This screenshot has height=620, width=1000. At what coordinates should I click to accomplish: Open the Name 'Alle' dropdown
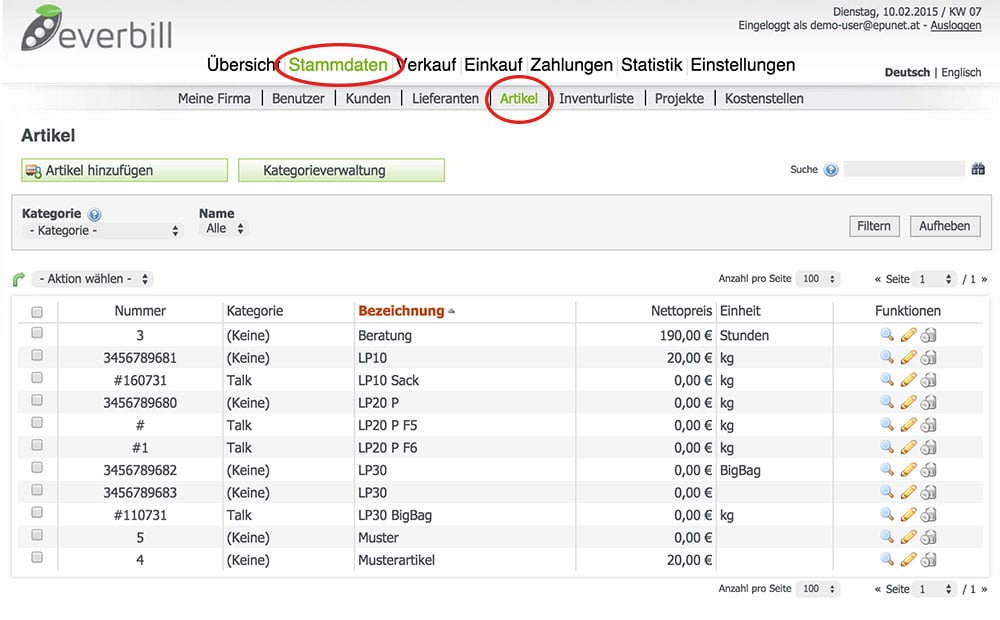click(x=224, y=229)
